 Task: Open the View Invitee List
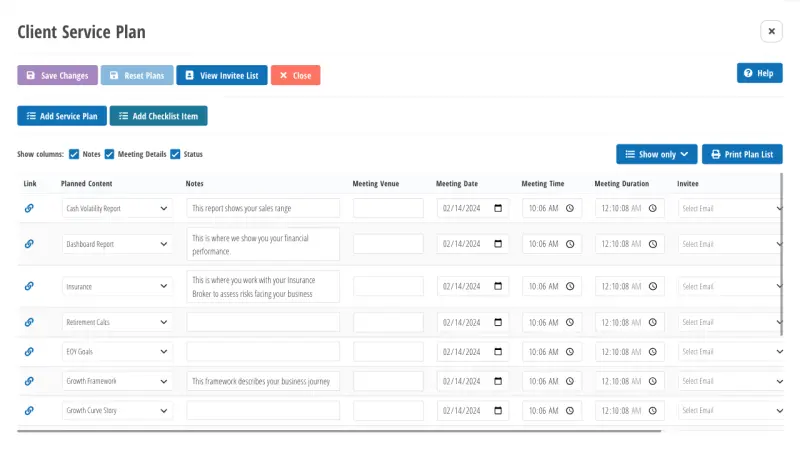(222, 75)
